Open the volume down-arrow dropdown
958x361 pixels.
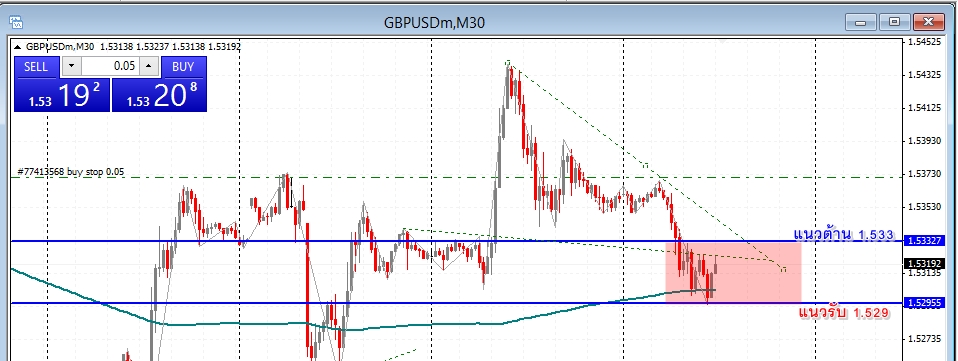coord(71,66)
